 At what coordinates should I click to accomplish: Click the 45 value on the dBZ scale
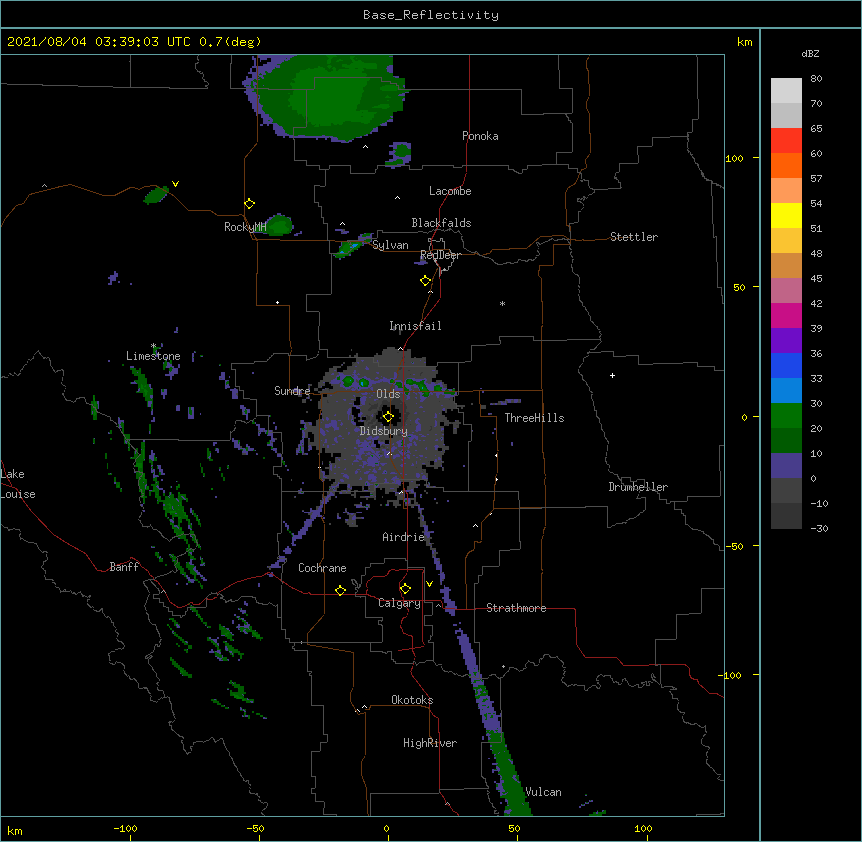(816, 278)
